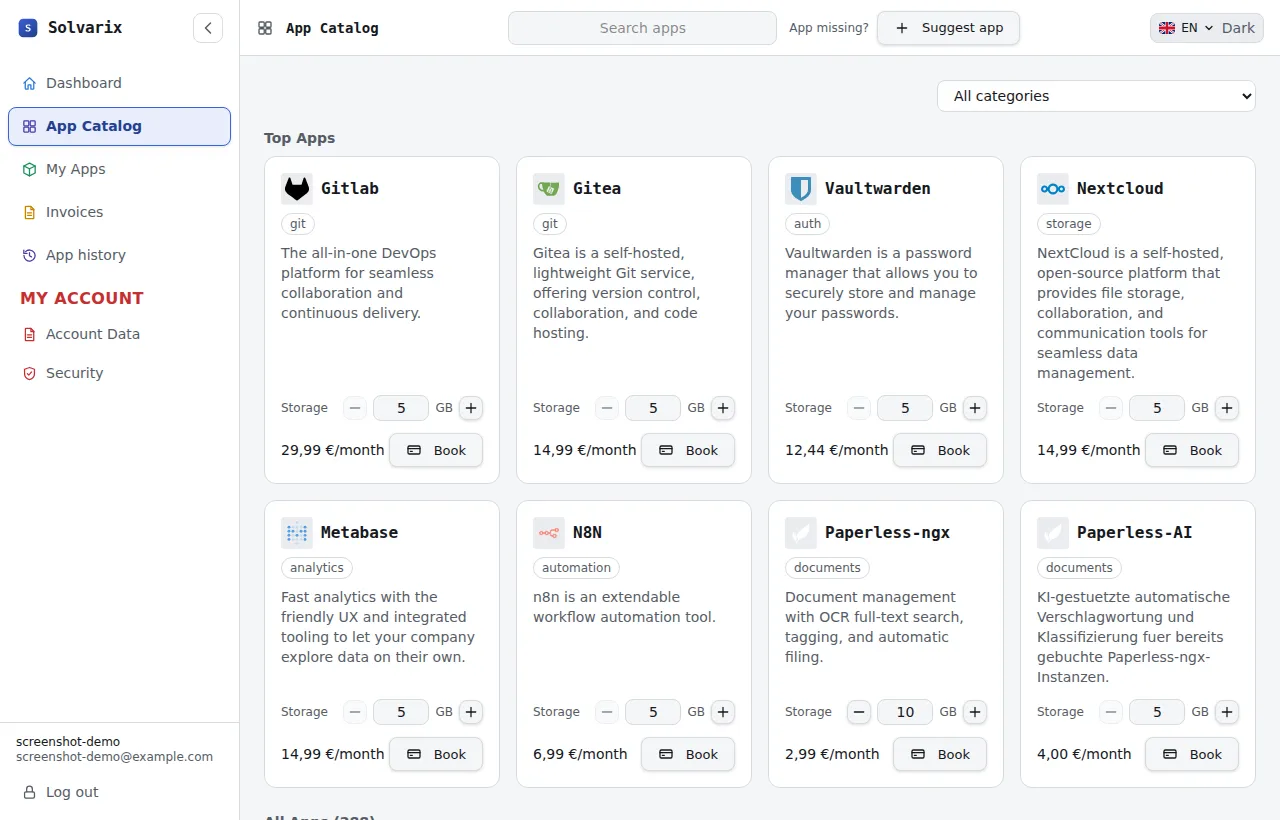Click the analytics tag on Metabase

click(x=317, y=568)
